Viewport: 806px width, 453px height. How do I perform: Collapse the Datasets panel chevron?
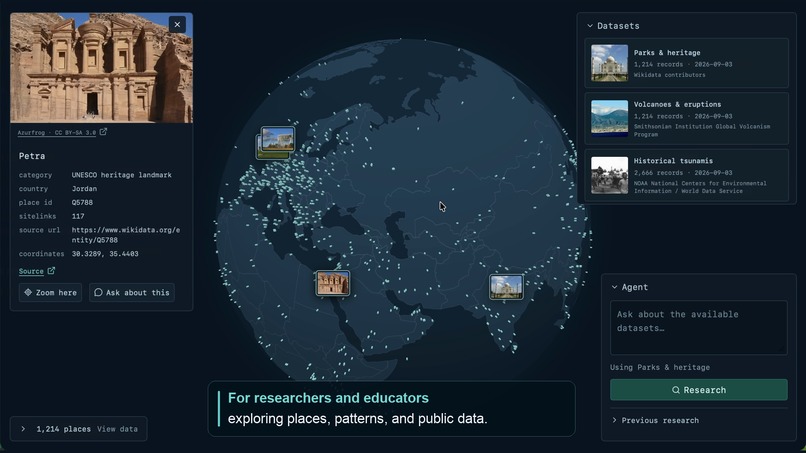pos(590,26)
